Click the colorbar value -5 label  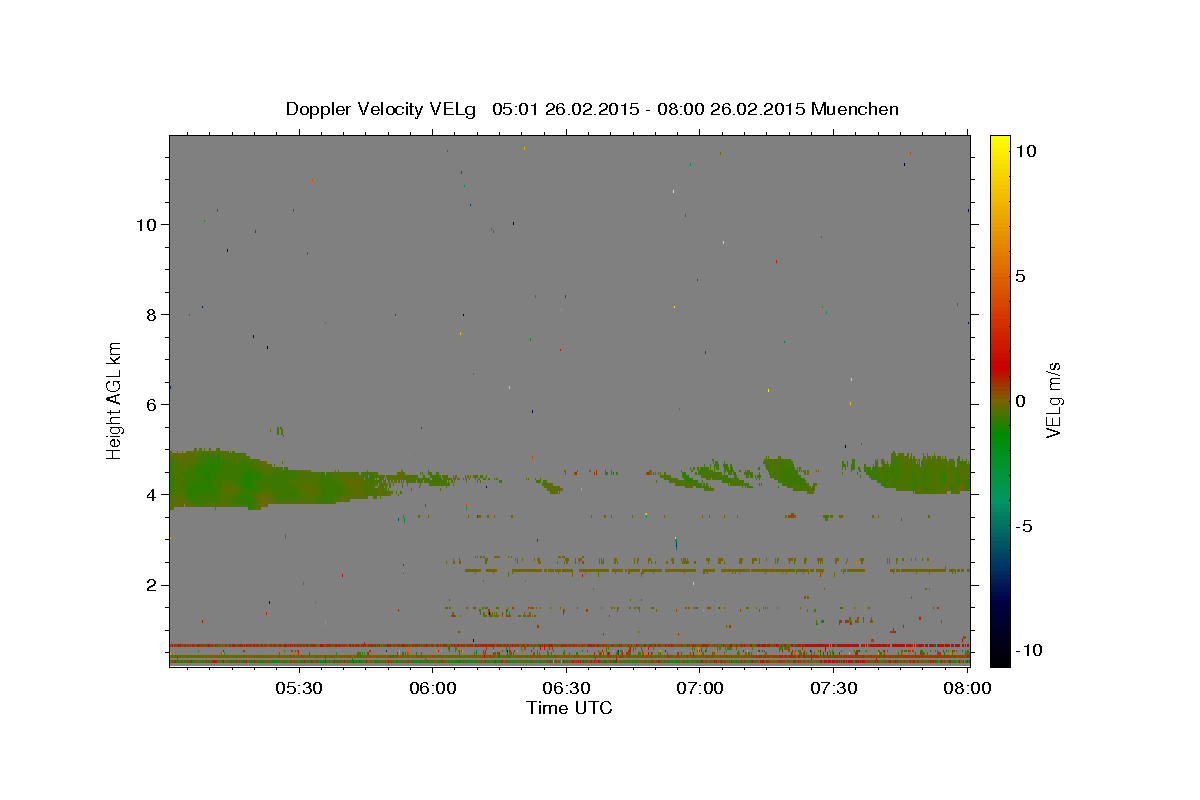pos(1024,526)
